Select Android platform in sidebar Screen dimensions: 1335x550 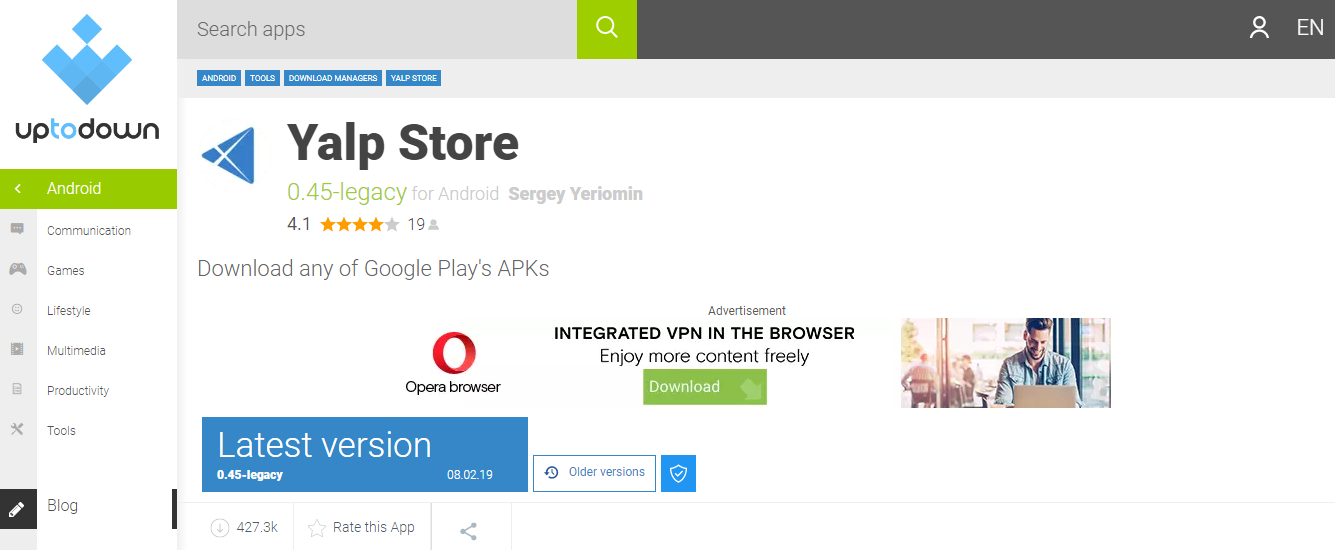click(x=74, y=188)
